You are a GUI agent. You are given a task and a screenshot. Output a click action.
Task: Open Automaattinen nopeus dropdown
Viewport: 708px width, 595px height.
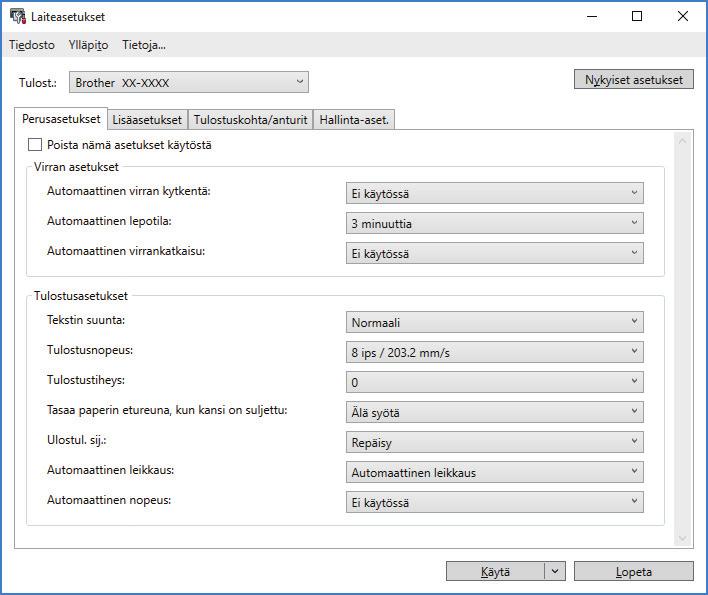pyautogui.click(x=494, y=502)
